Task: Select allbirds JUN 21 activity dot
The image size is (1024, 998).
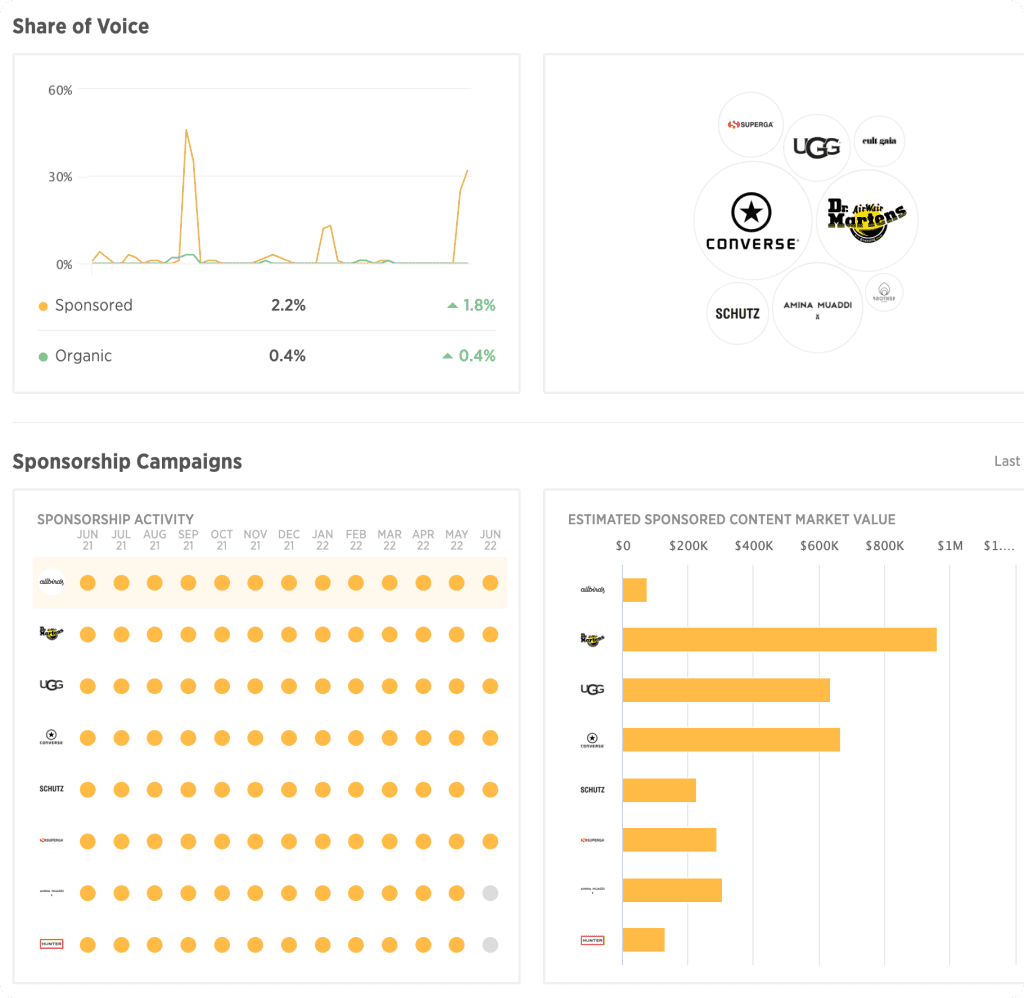Action: 88,583
